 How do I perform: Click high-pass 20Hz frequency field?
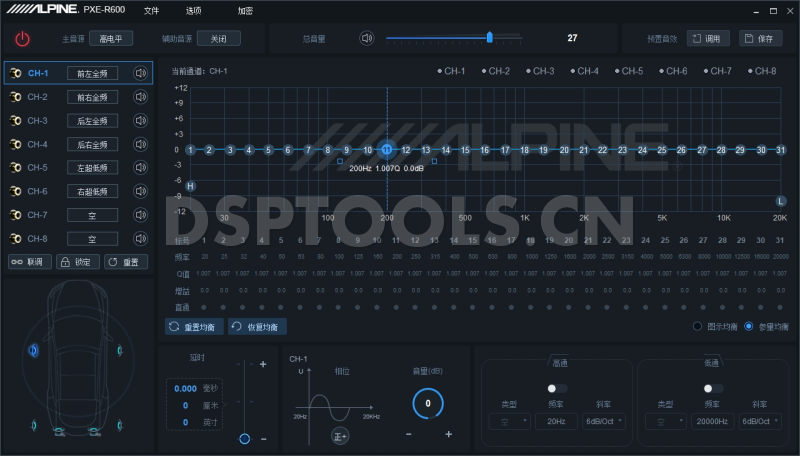tap(556, 421)
